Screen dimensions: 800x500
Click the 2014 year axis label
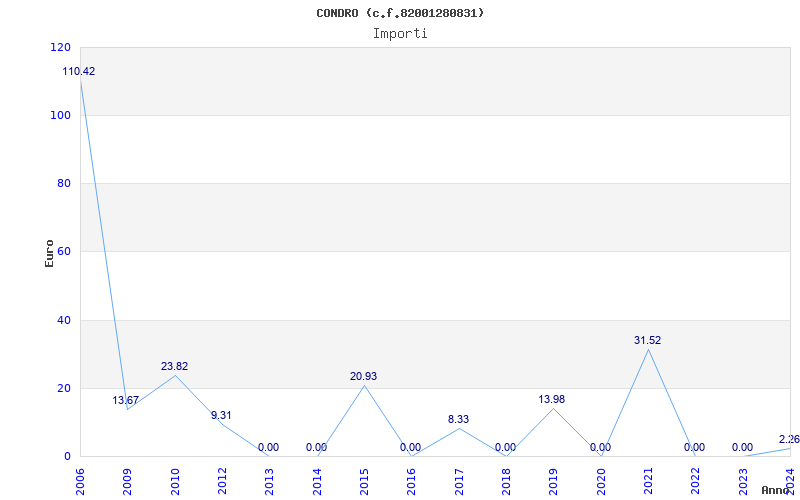(x=317, y=482)
